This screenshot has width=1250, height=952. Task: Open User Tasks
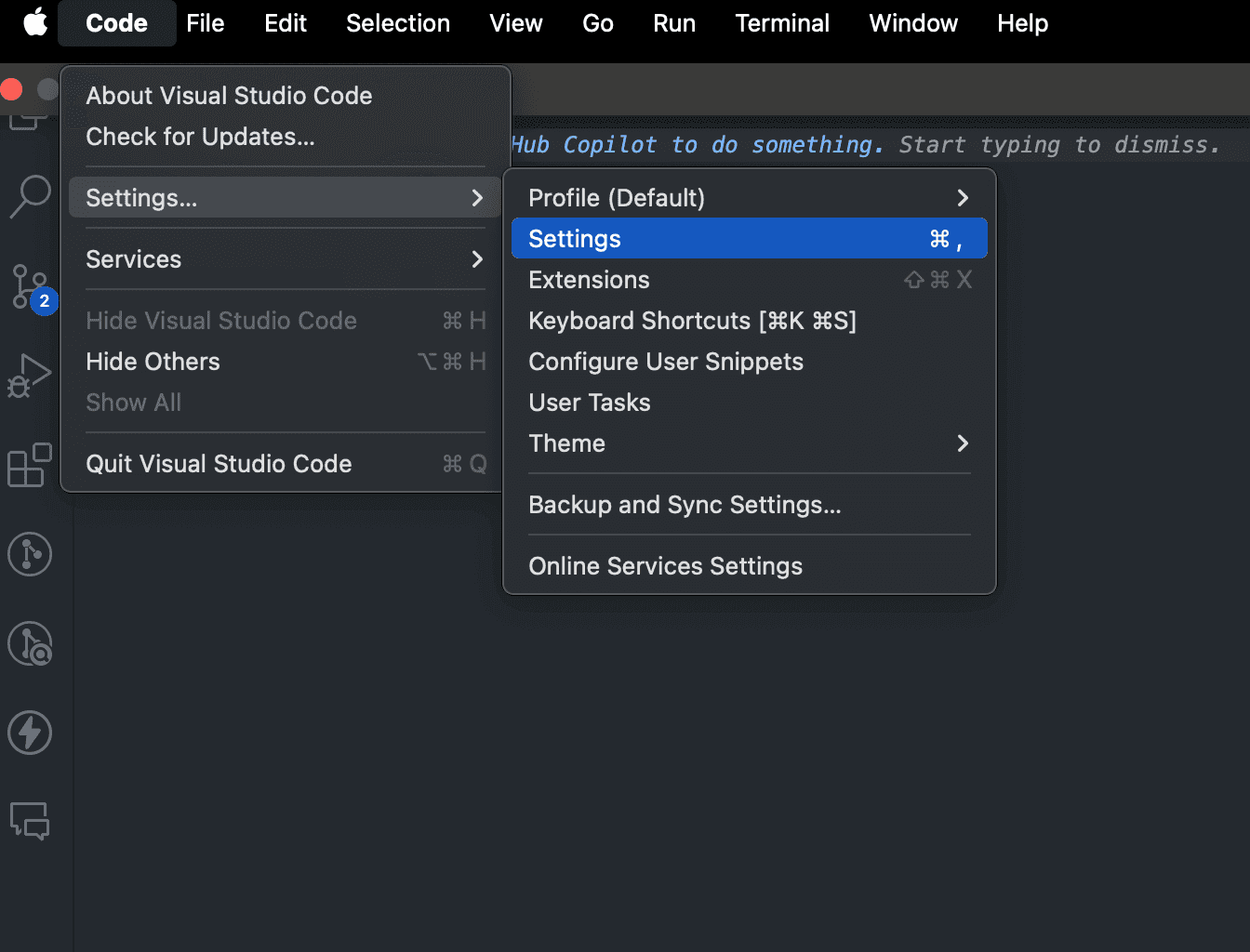(750, 402)
